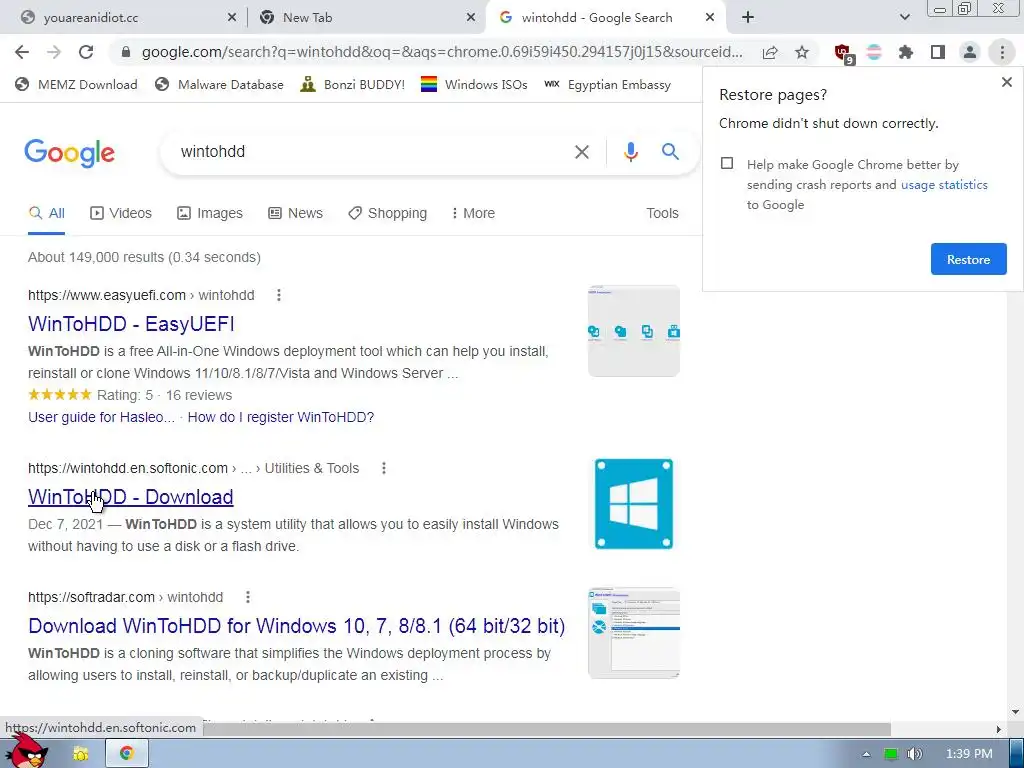Open the Chrome profile avatar

pos(970,52)
